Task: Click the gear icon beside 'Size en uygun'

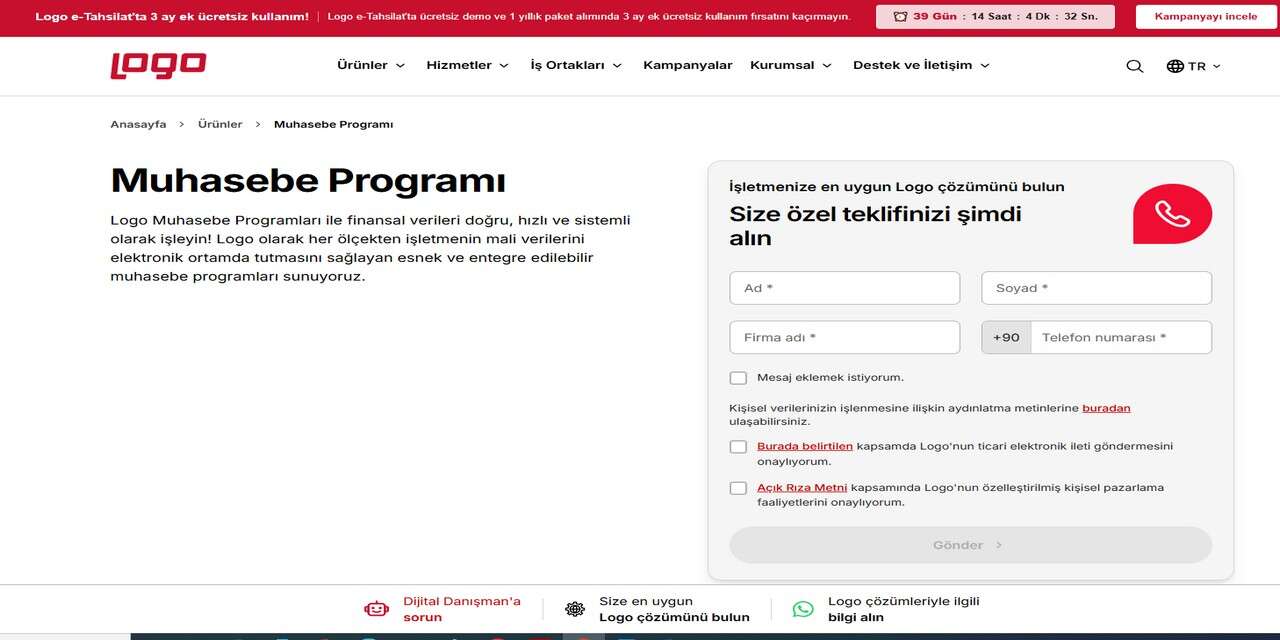Action: pyautogui.click(x=575, y=609)
